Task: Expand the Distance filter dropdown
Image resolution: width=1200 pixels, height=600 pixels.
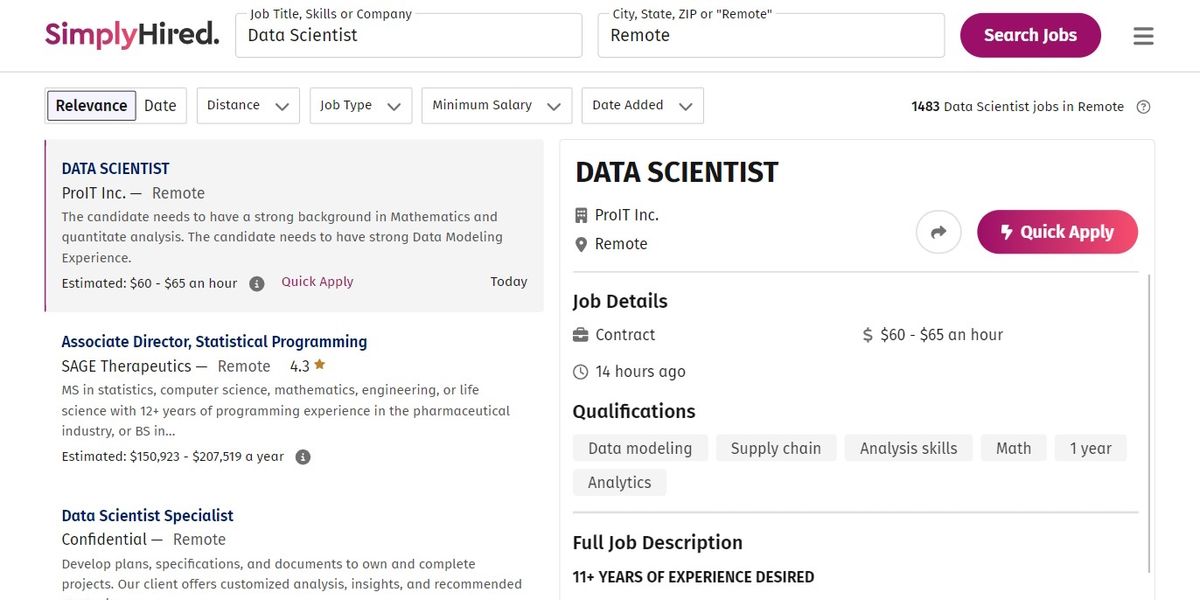Action: click(x=247, y=106)
